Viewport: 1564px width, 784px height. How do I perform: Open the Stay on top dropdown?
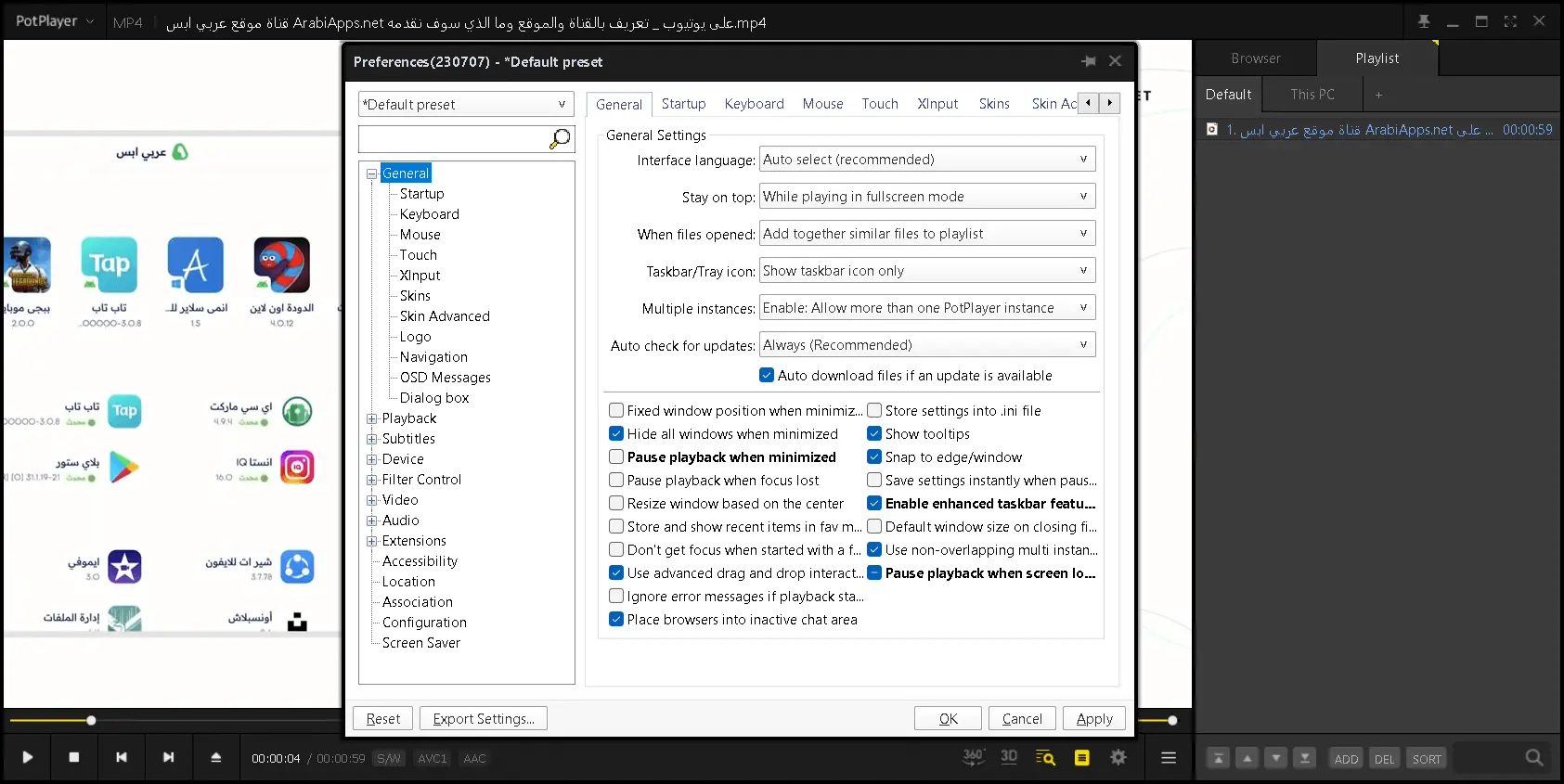click(926, 197)
